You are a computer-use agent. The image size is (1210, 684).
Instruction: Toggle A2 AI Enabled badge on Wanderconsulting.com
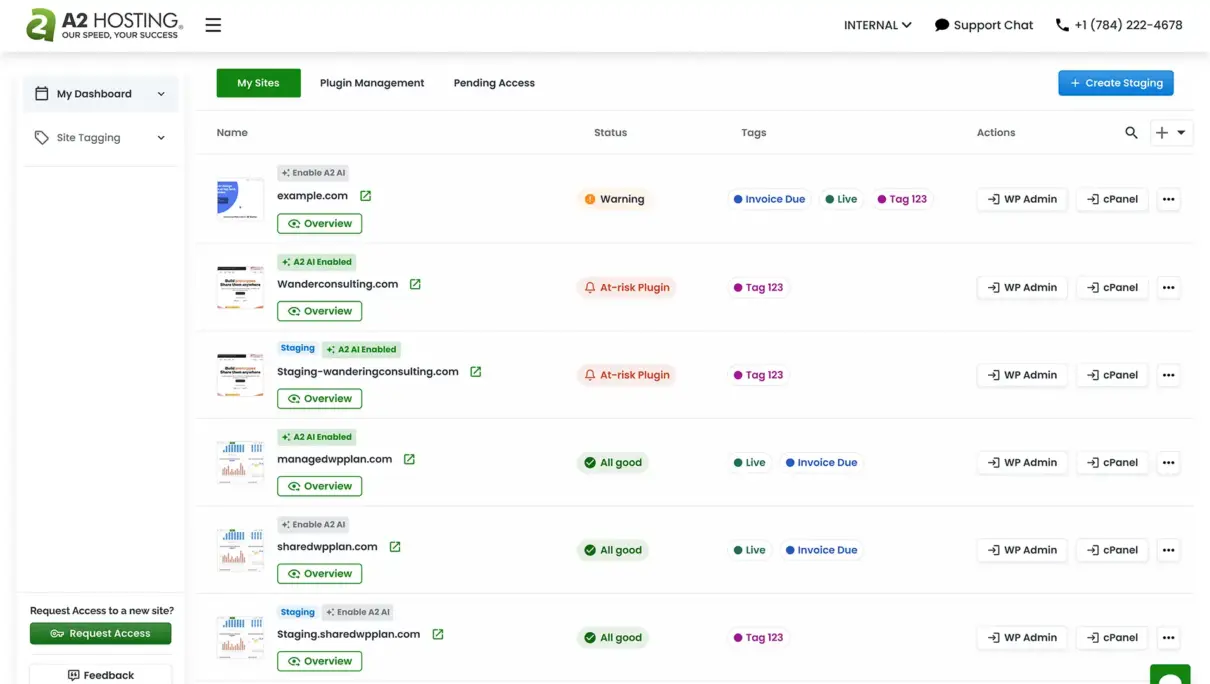[316, 262]
